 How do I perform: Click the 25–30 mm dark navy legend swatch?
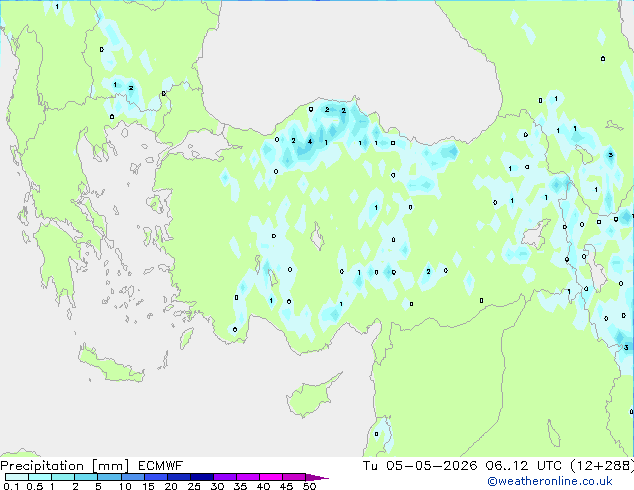pyautogui.click(x=201, y=477)
